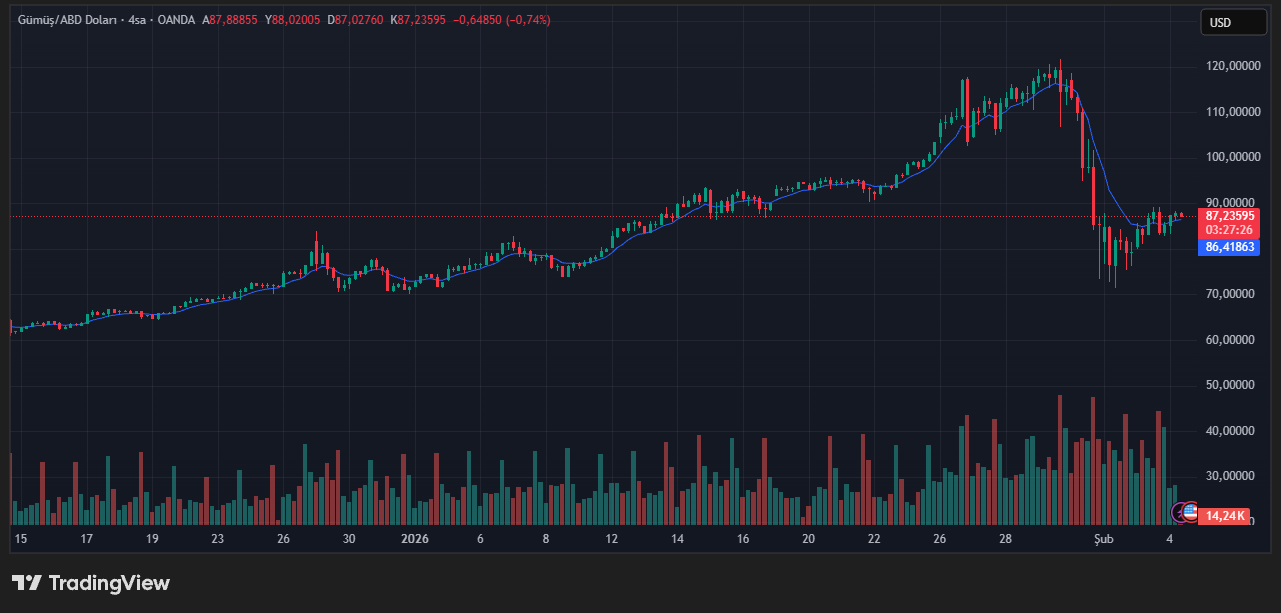The width and height of the screenshot is (1281, 613).
Task: Click the 14,24K volume label
Action: pyautogui.click(x=1226, y=516)
